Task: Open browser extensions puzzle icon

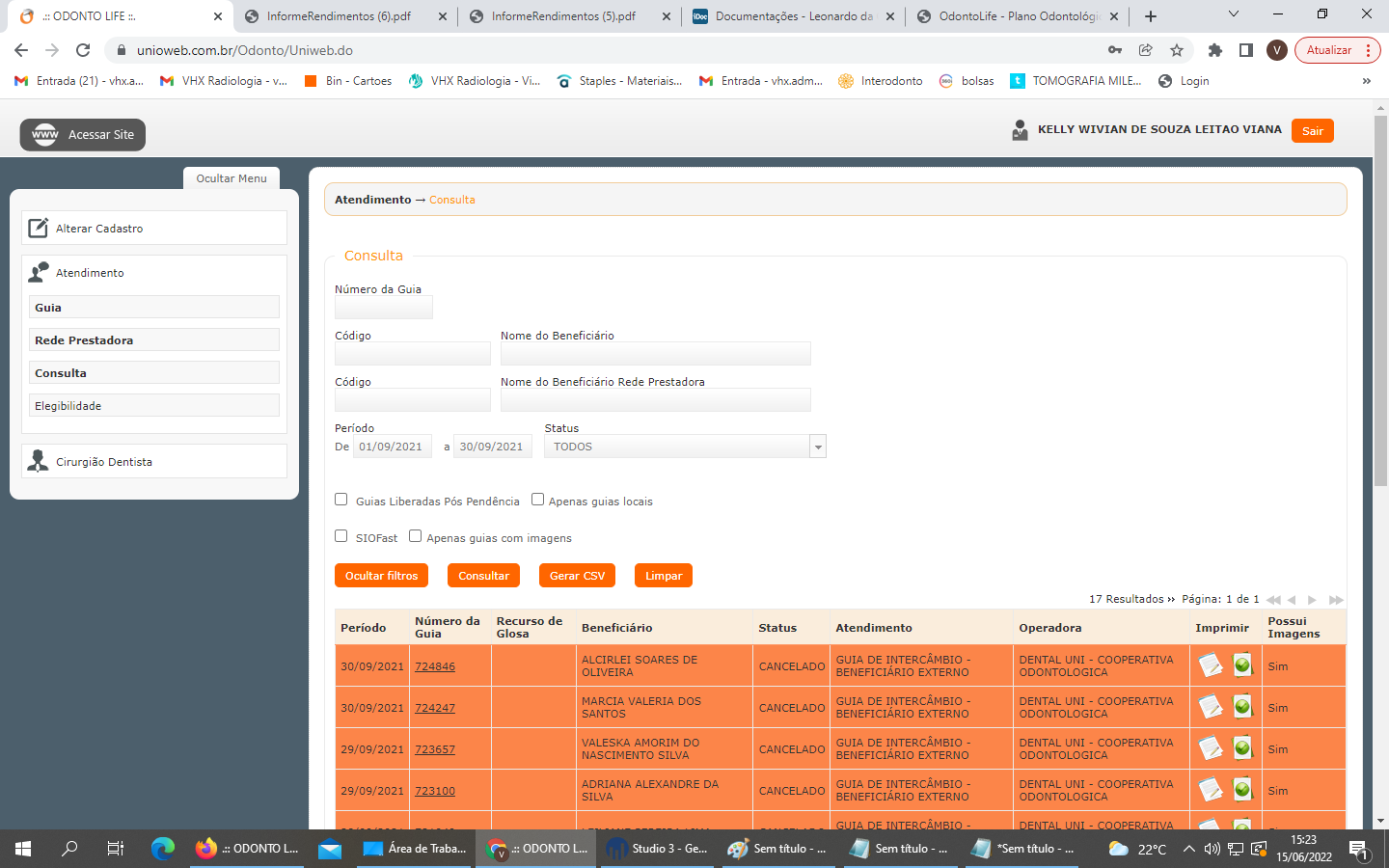Action: coord(1214,50)
